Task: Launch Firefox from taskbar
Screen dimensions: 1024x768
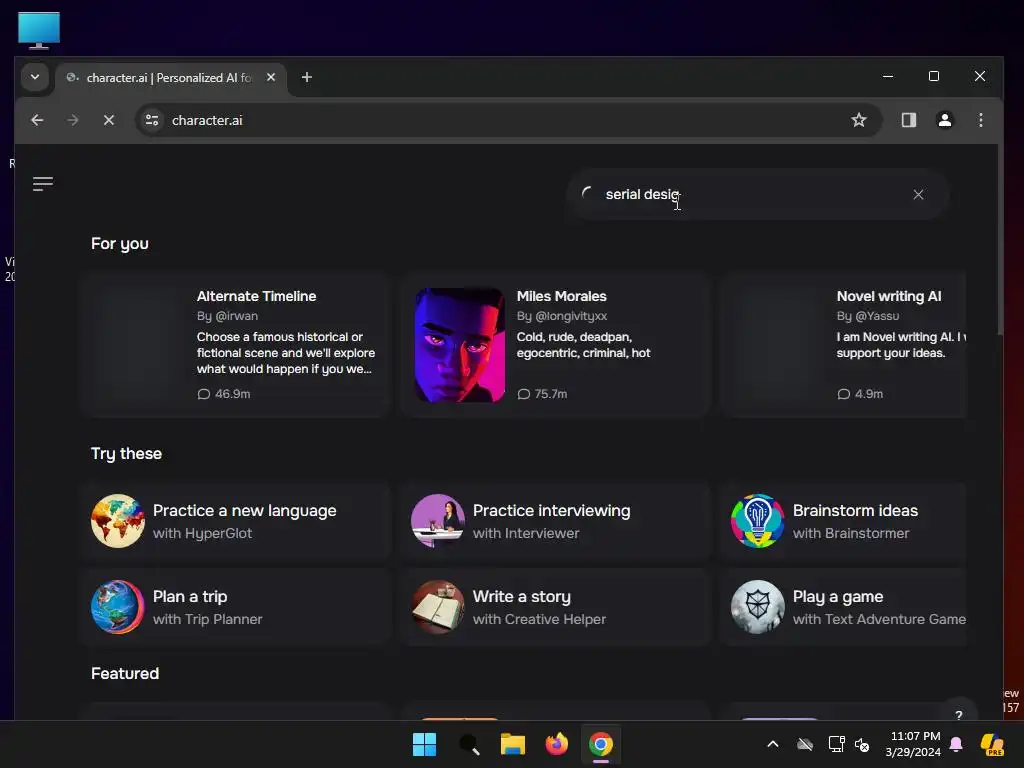Action: pos(556,744)
